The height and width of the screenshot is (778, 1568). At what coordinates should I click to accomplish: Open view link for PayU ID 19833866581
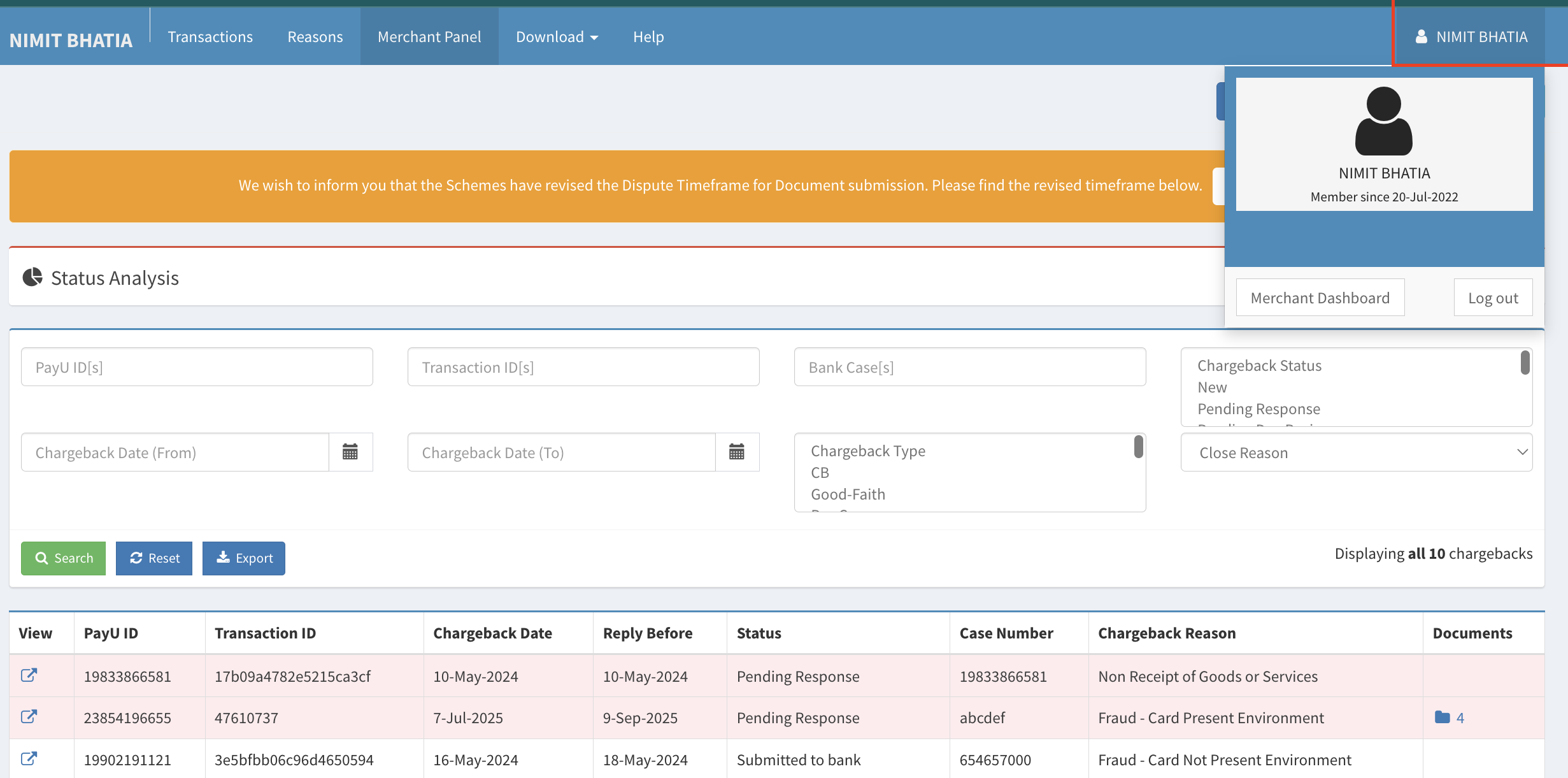pyautogui.click(x=29, y=675)
